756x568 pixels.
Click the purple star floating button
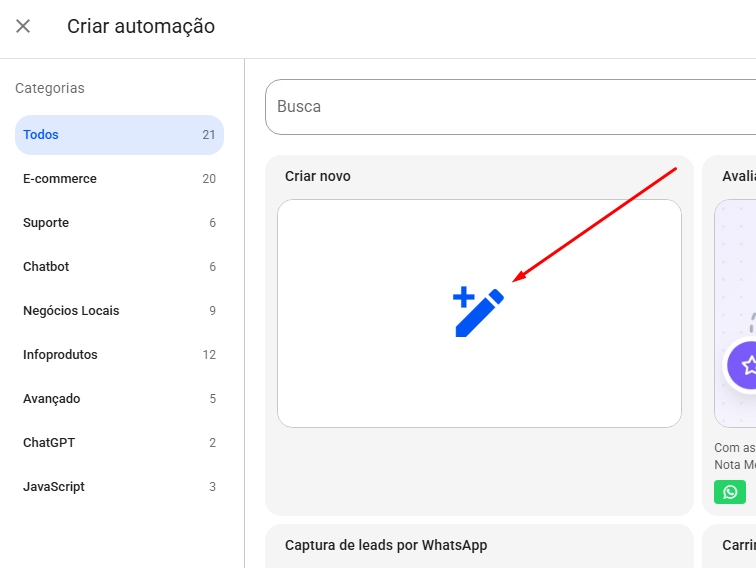[x=742, y=365]
